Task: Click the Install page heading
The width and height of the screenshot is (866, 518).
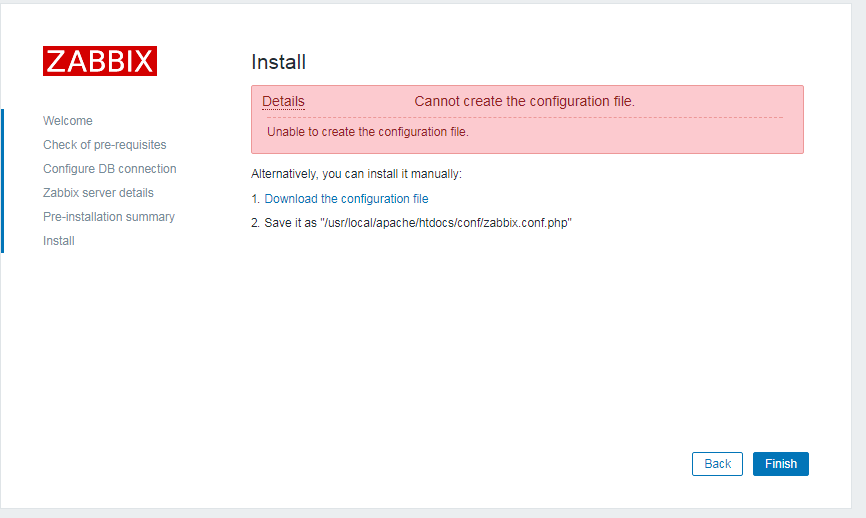Action: click(278, 62)
